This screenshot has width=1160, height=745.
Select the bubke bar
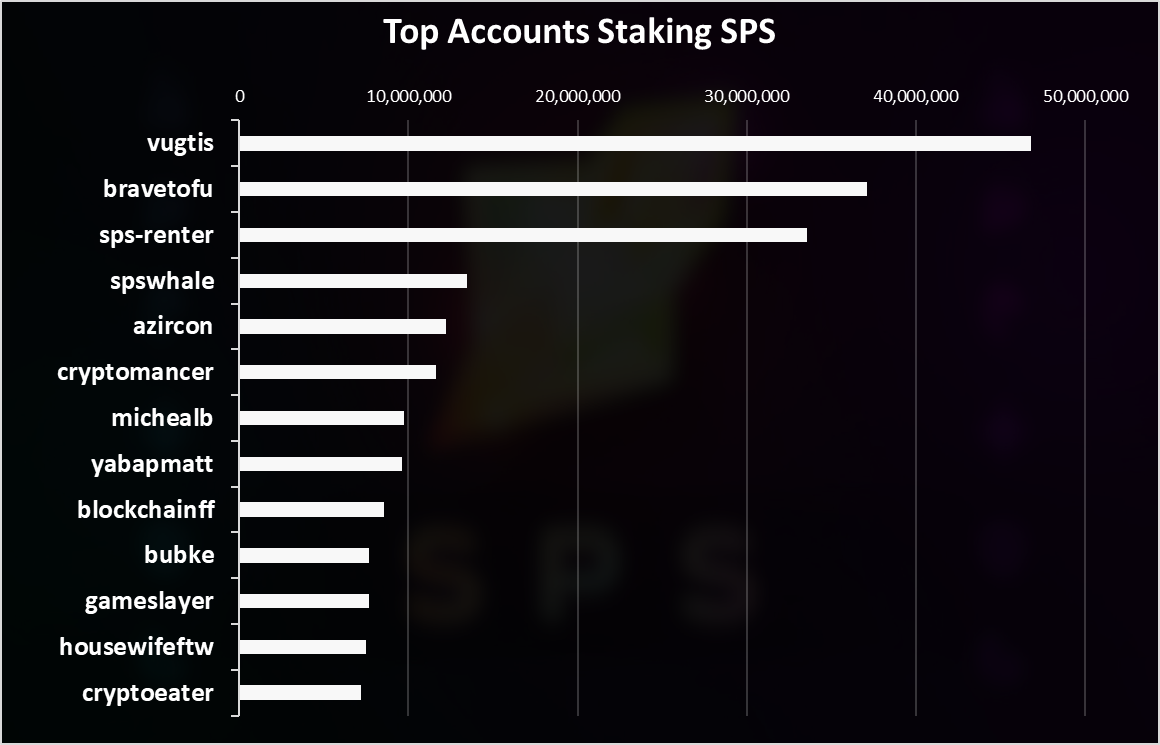(304, 556)
